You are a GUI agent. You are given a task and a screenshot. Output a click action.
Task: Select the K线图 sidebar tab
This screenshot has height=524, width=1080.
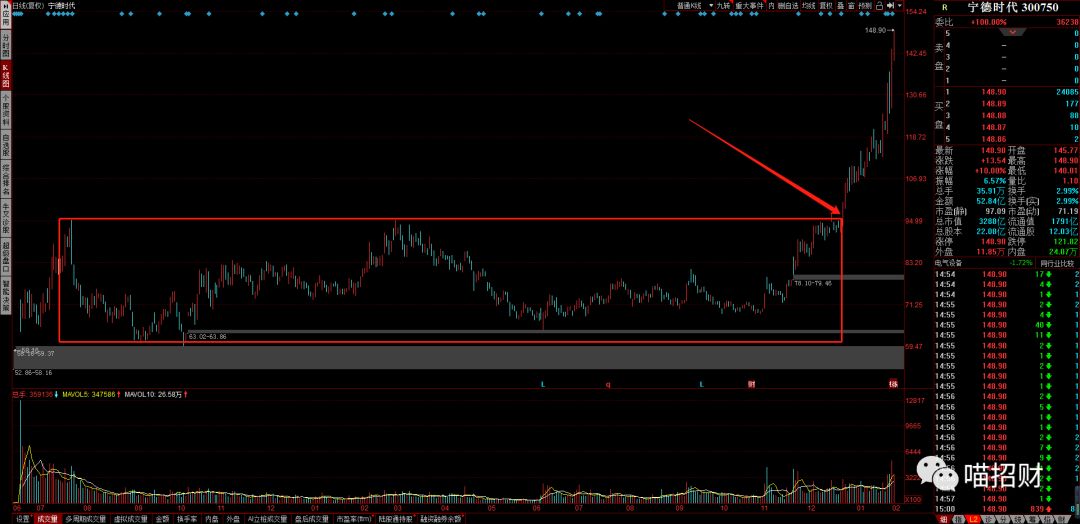pos(6,76)
